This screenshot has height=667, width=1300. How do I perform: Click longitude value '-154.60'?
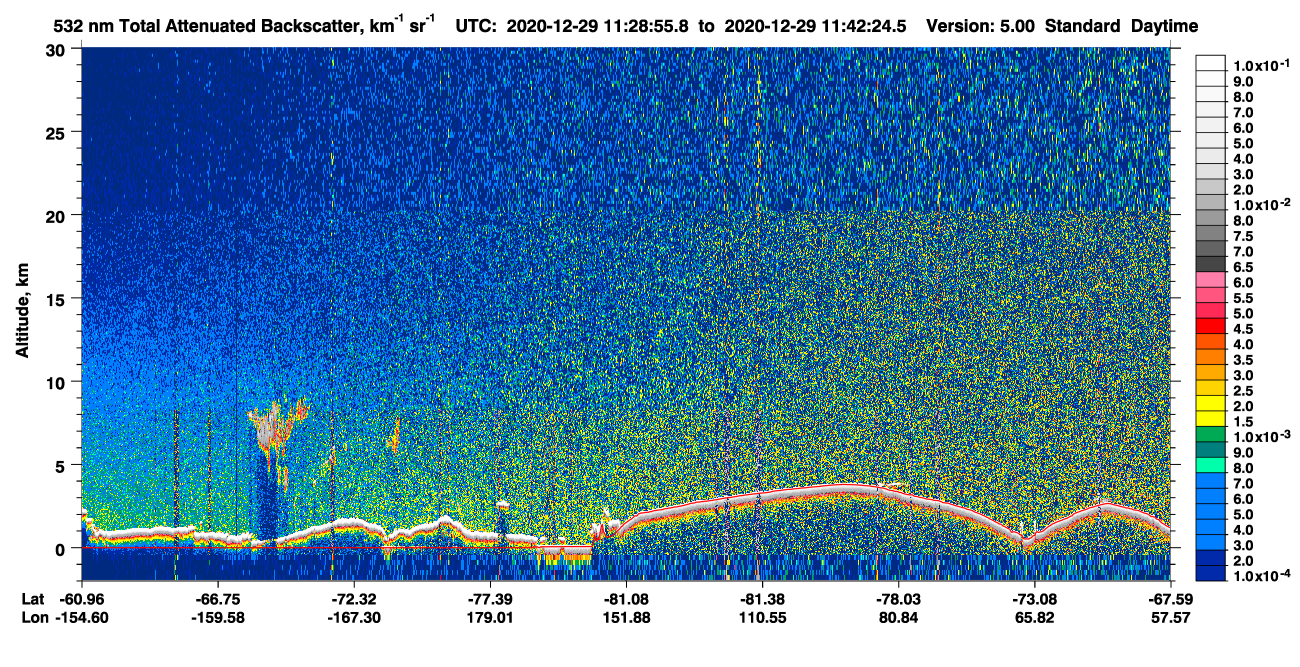[82, 618]
